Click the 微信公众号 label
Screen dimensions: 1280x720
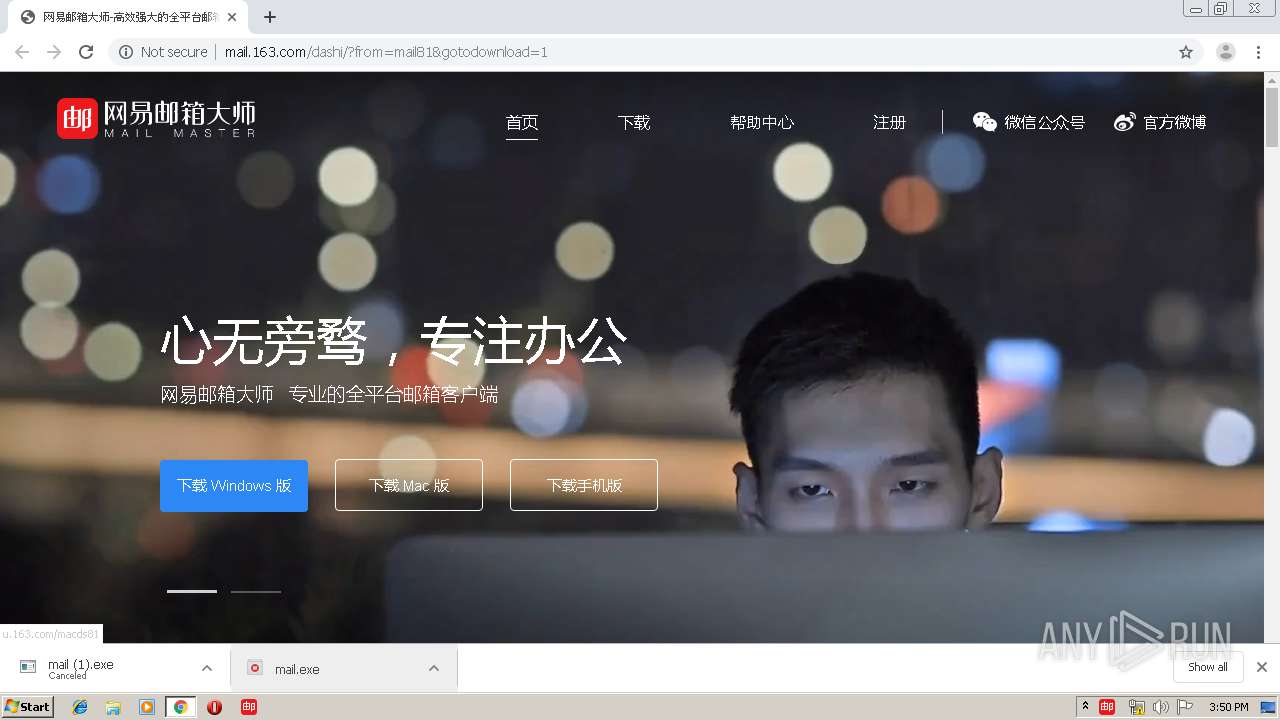[x=1045, y=122]
